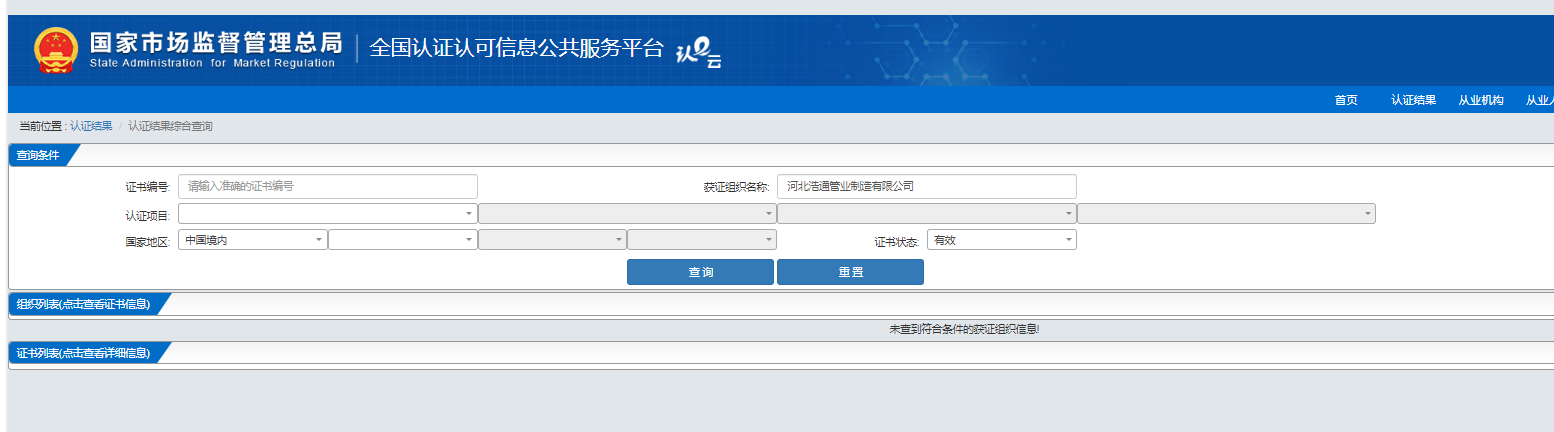Click the 认证结果综合查询 breadcrumb text
This screenshot has height=432, width=1554.
[170, 126]
